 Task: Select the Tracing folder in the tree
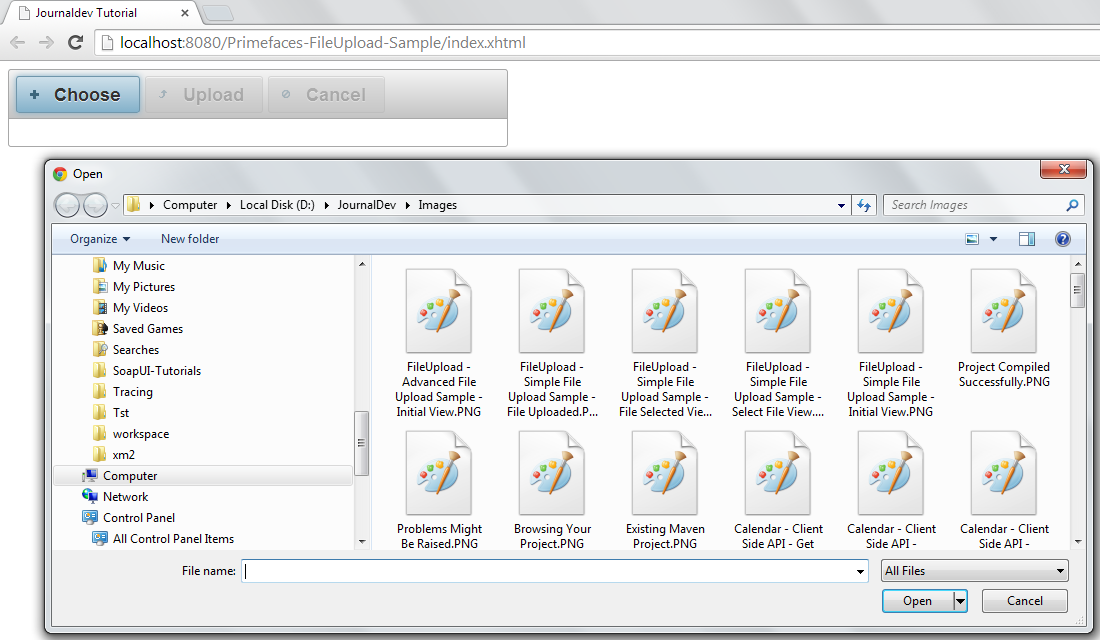133,392
